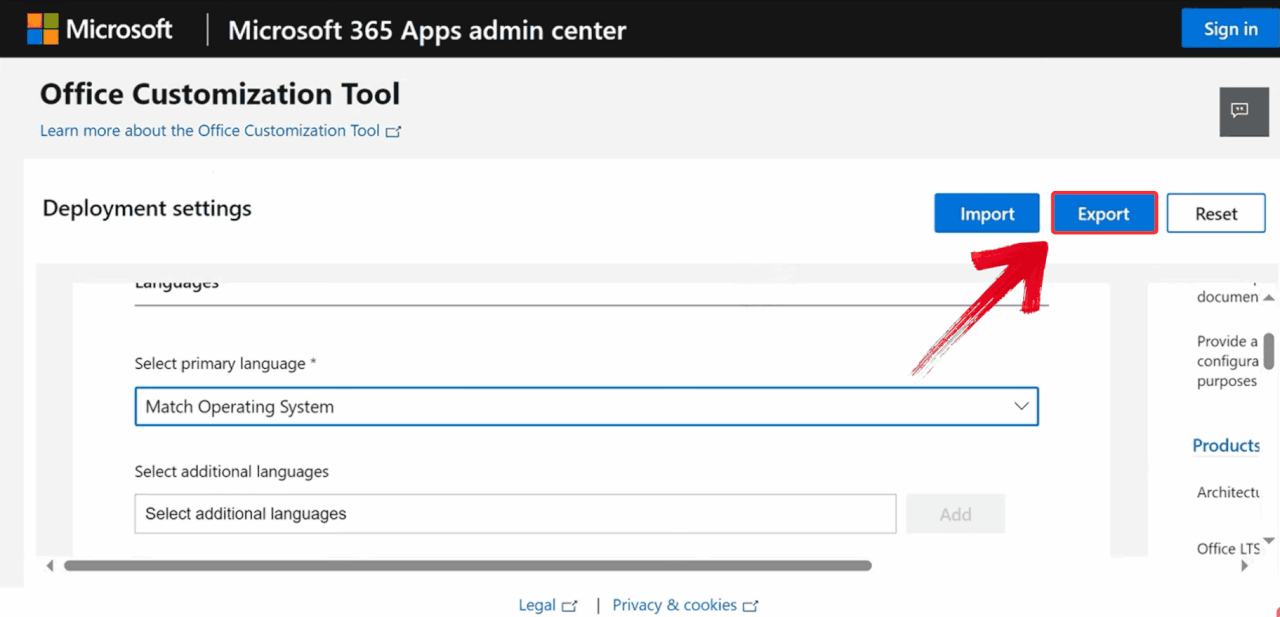The height and width of the screenshot is (617, 1280).
Task: Click the external link icon beside Legal
Action: 570,606
